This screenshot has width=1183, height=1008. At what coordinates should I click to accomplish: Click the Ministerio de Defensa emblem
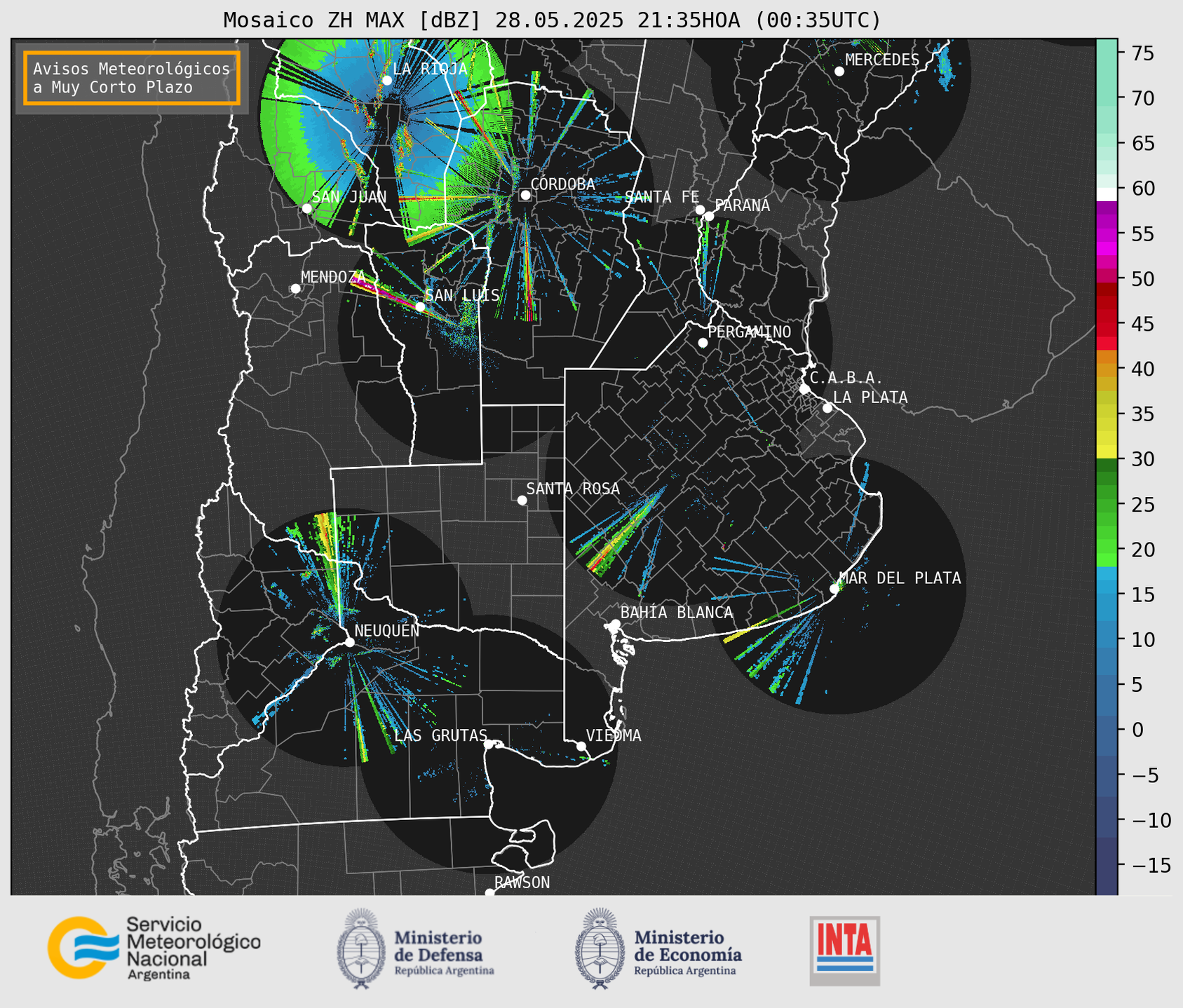point(360,948)
